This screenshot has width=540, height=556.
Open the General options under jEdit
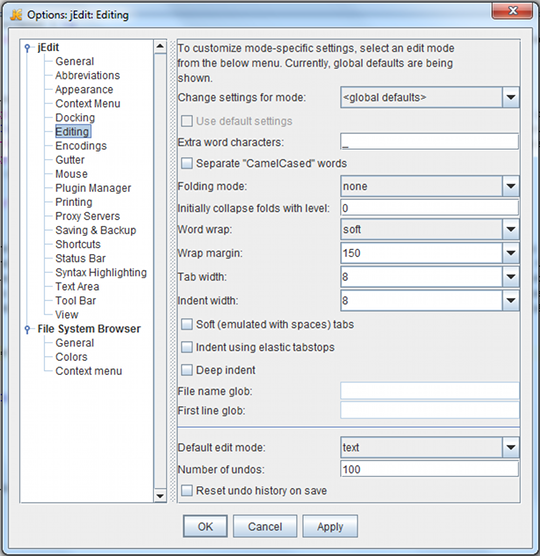click(74, 61)
